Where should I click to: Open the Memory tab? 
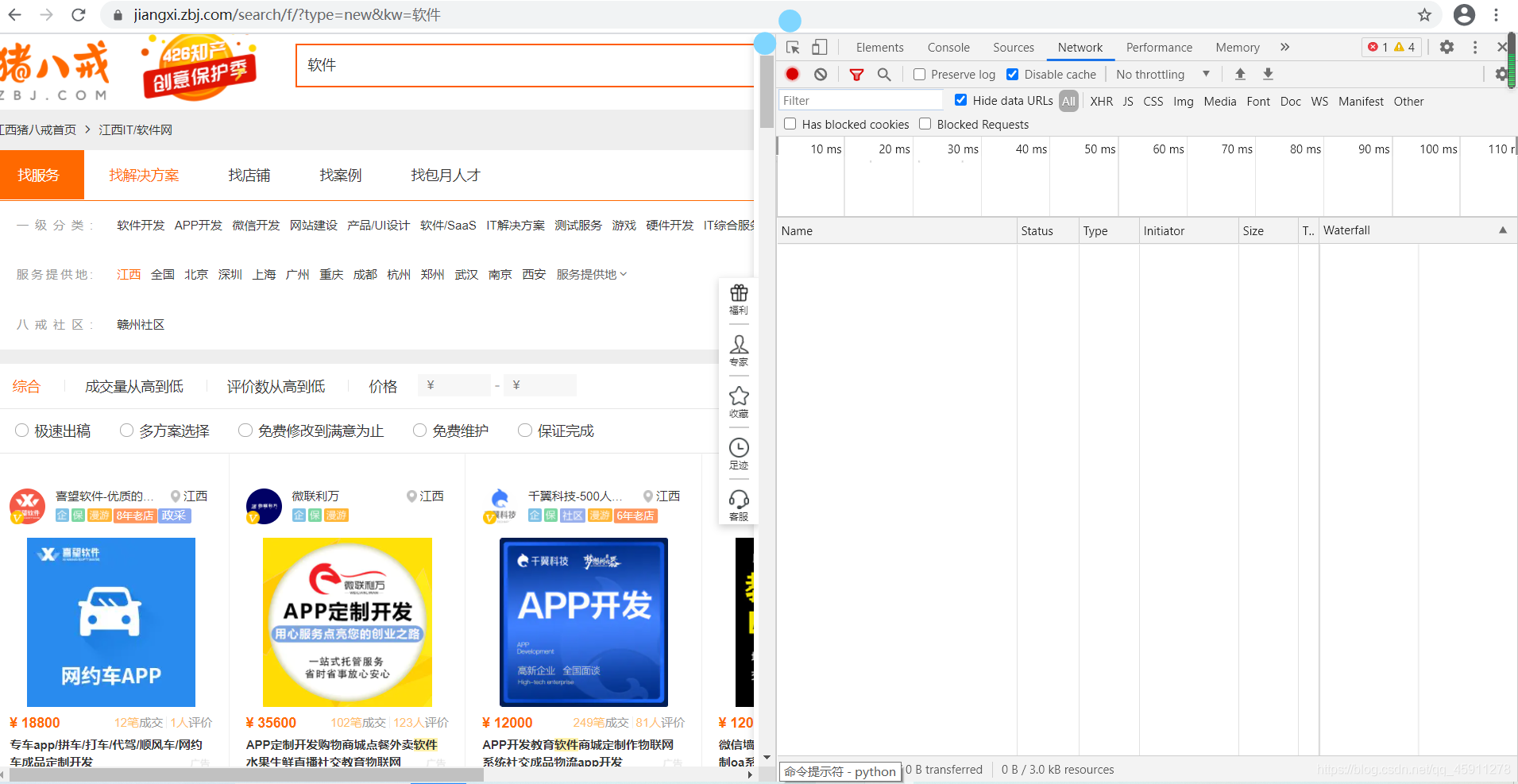[1238, 48]
